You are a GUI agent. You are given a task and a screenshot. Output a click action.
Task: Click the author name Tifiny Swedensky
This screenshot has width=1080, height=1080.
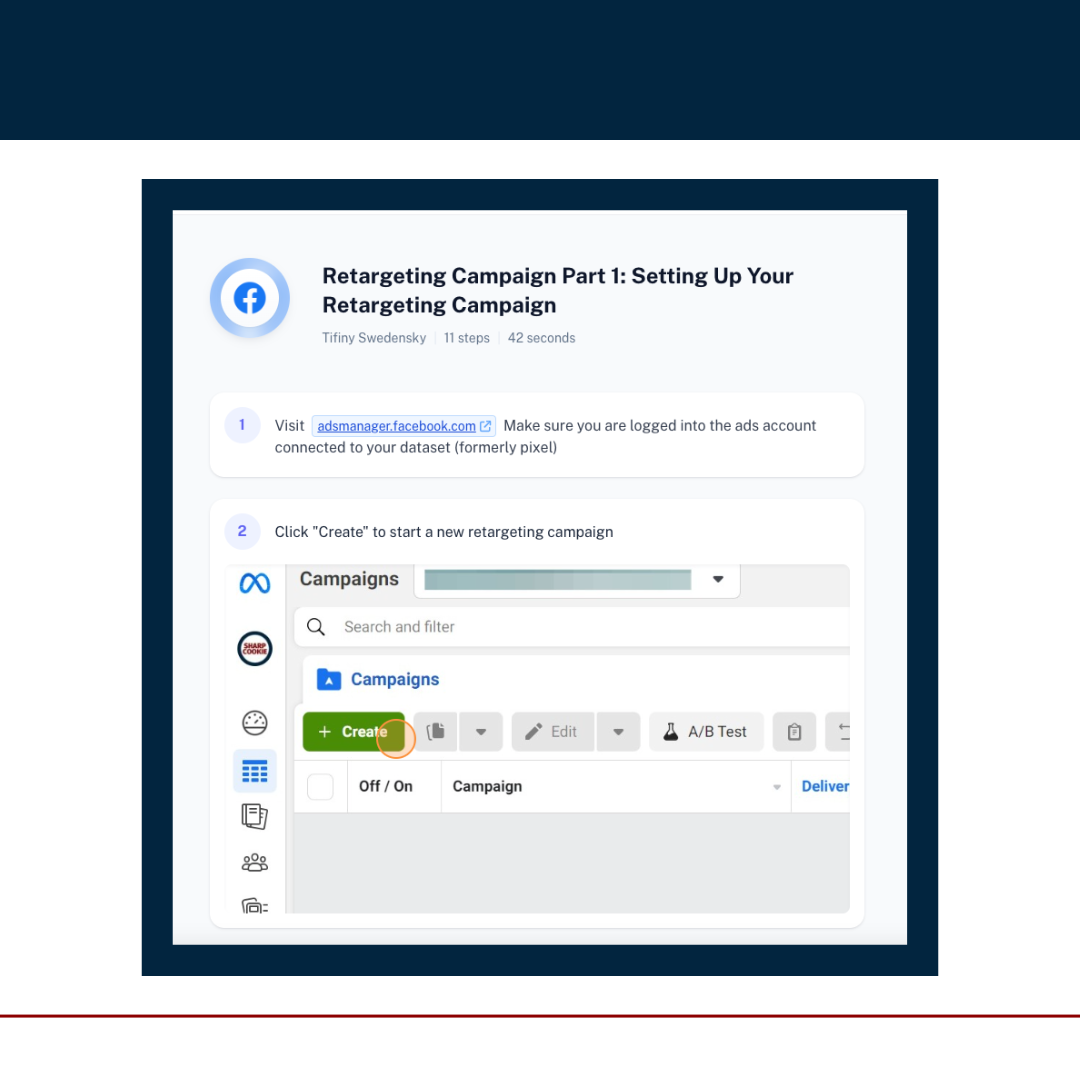point(374,338)
